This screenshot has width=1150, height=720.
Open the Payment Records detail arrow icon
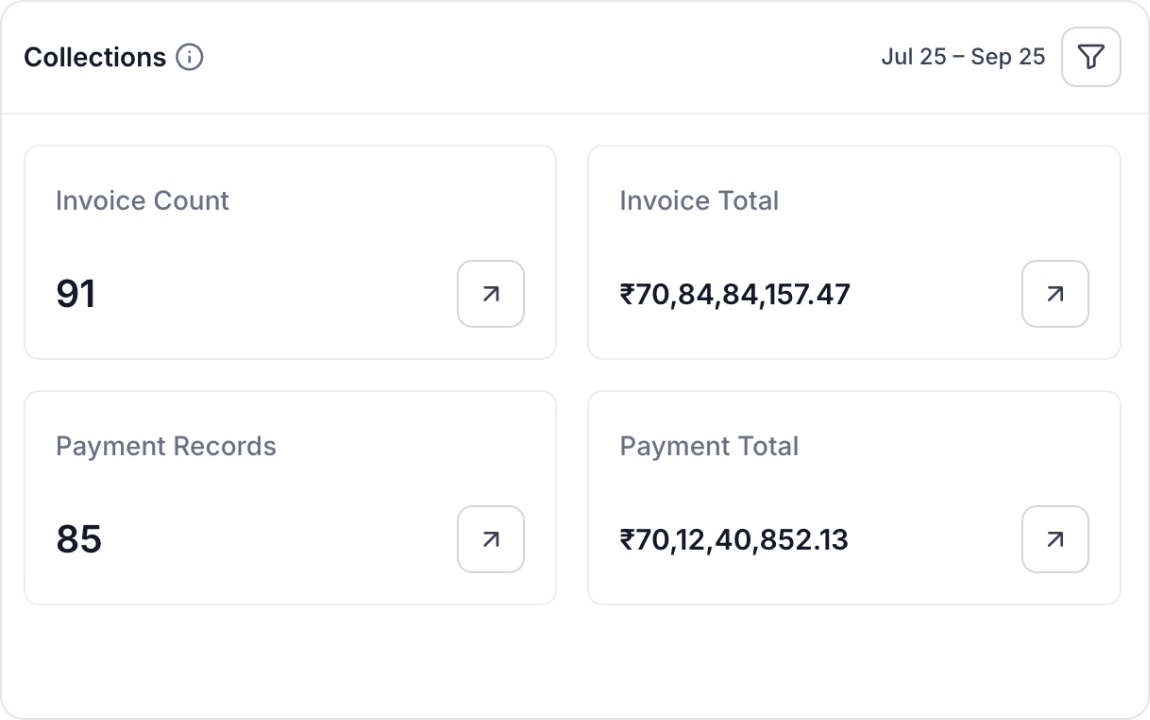pyautogui.click(x=490, y=539)
